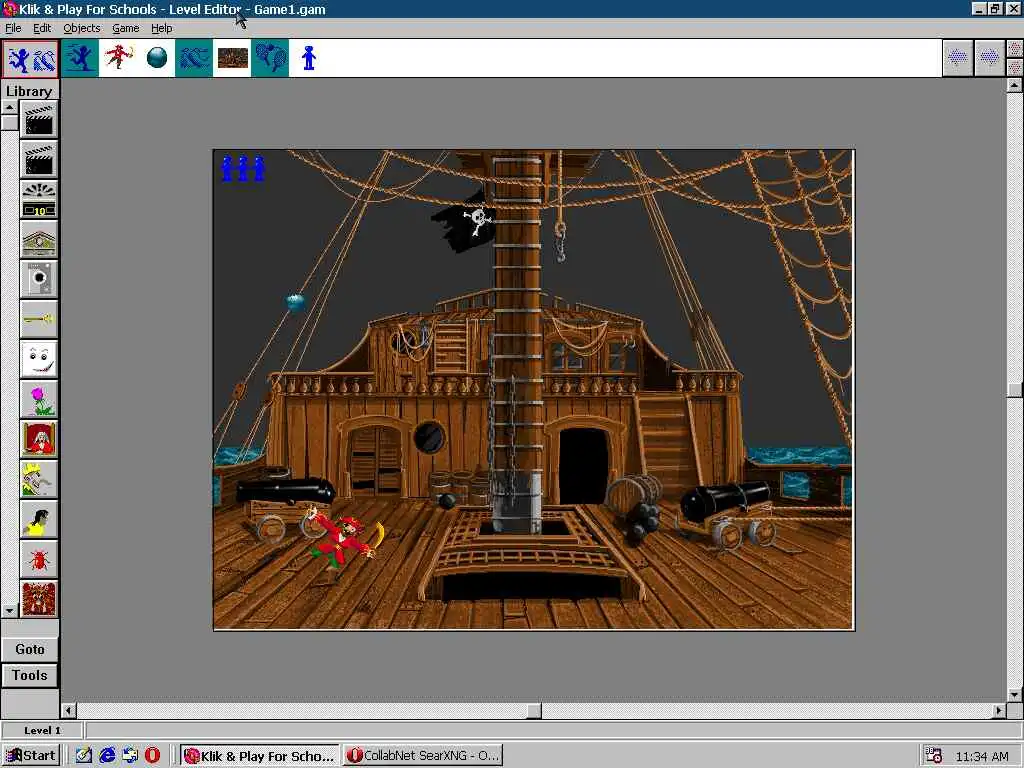Screen dimensions: 1024x768
Task: Select the teal ball in the play area
Action: pyautogui.click(x=296, y=302)
